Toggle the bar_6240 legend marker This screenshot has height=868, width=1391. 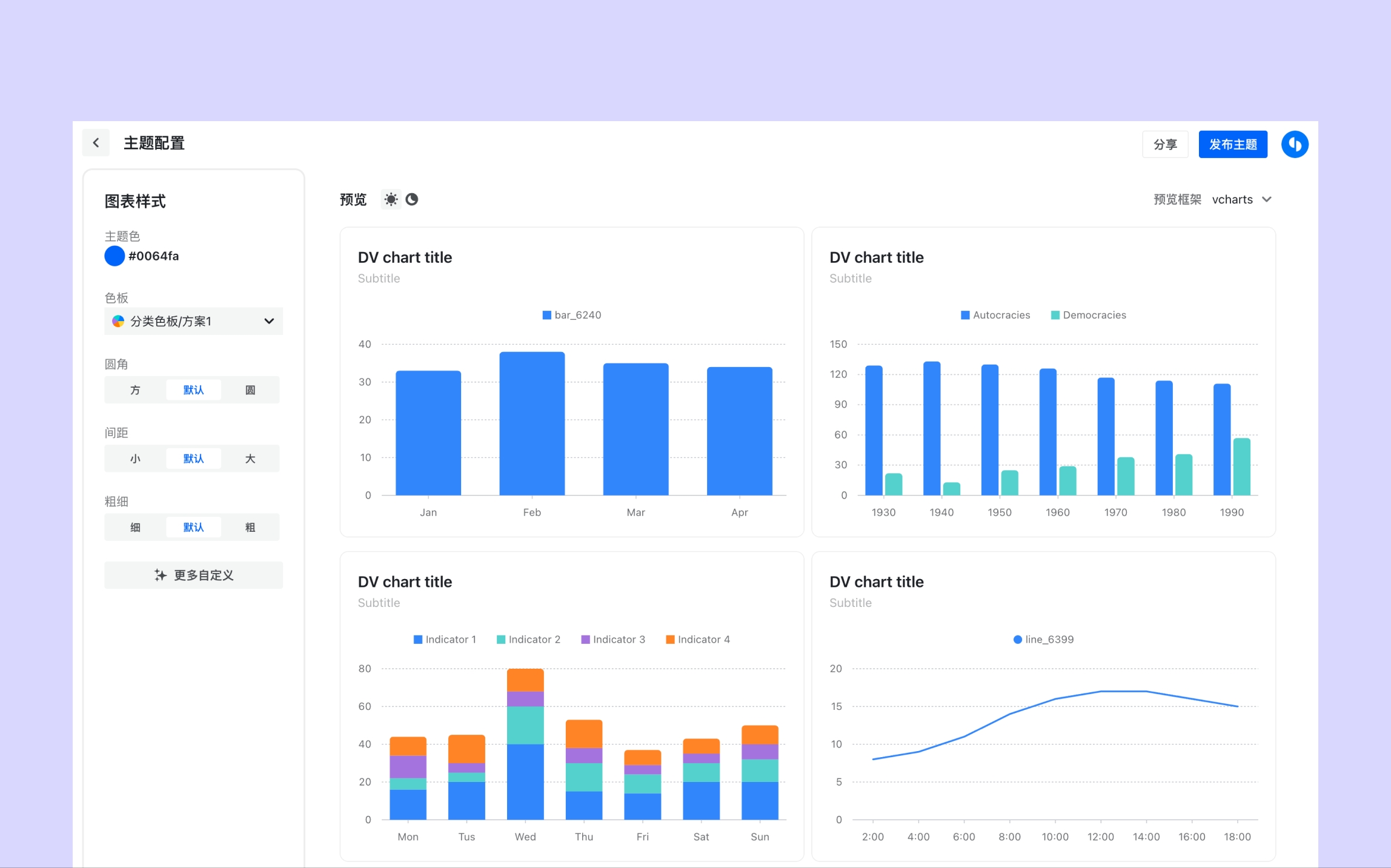click(546, 315)
